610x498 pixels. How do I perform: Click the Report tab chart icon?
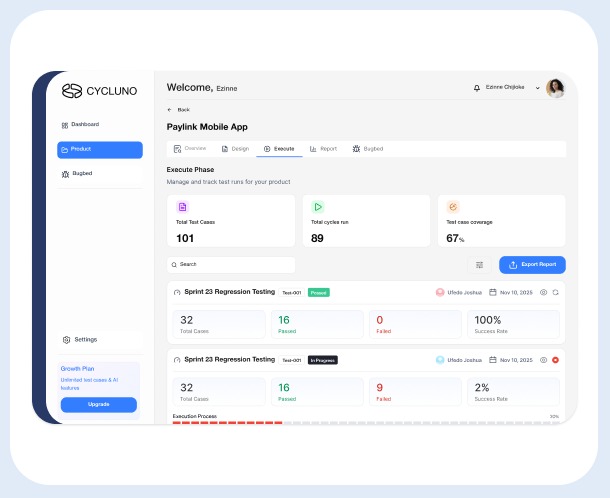tap(313, 149)
